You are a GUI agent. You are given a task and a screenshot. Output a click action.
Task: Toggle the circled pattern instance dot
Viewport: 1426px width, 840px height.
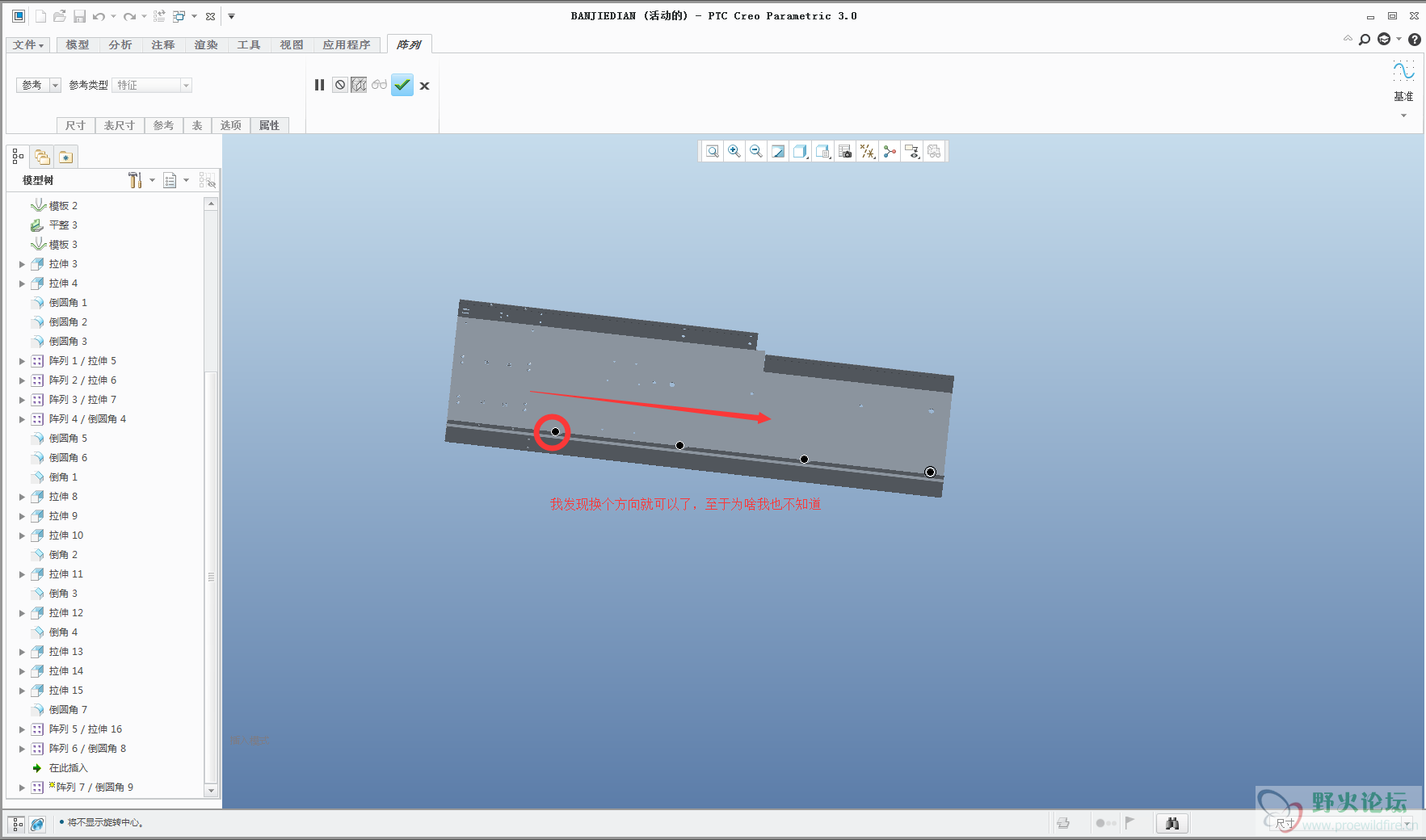click(555, 431)
